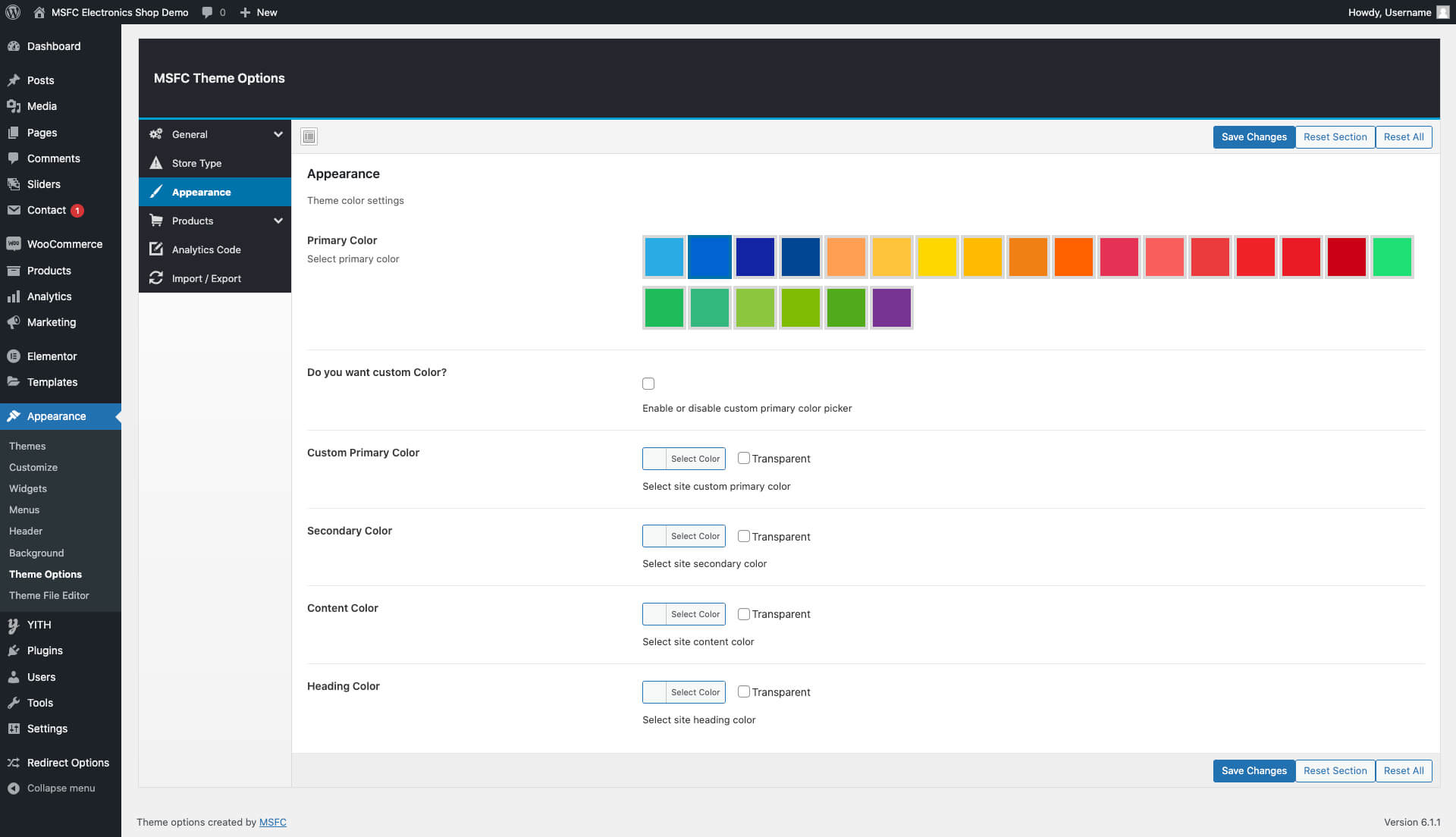This screenshot has height=837, width=1456.
Task: Click the top Save Changes button
Action: (x=1254, y=136)
